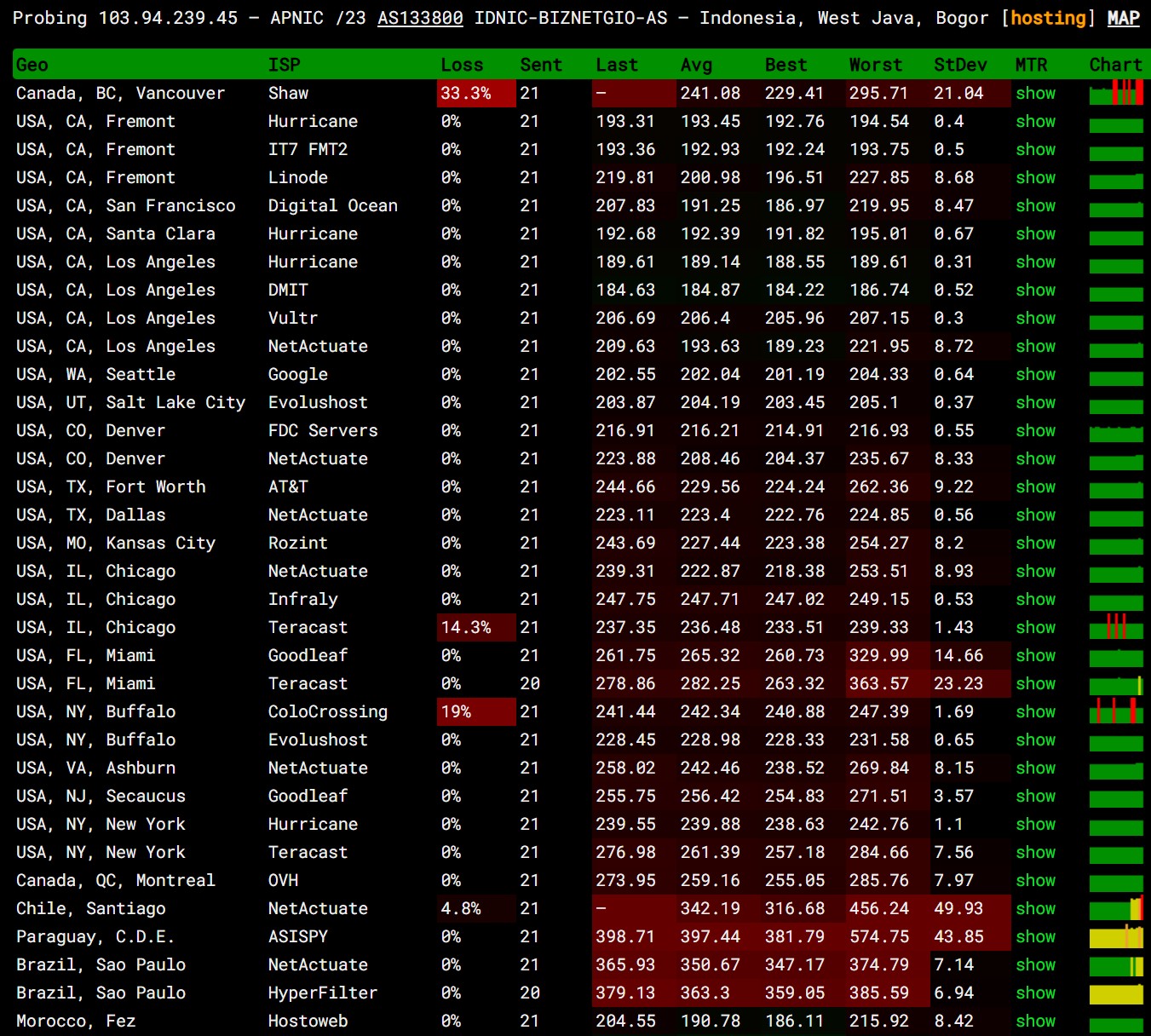The width and height of the screenshot is (1151, 1036).
Task: Show MTR for Chicago Teracast row
Action: coord(1035,627)
